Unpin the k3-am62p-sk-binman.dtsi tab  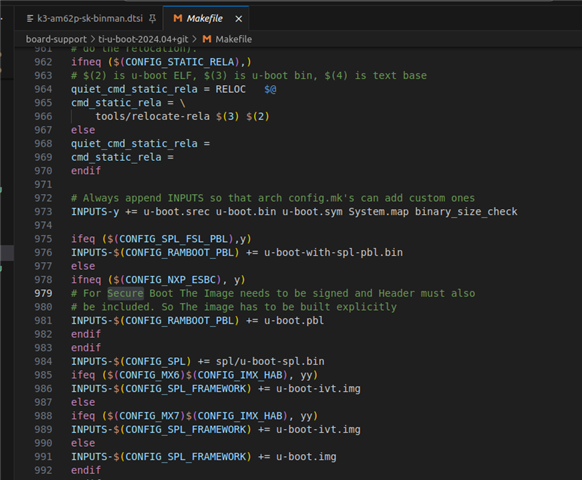[x=152, y=19]
